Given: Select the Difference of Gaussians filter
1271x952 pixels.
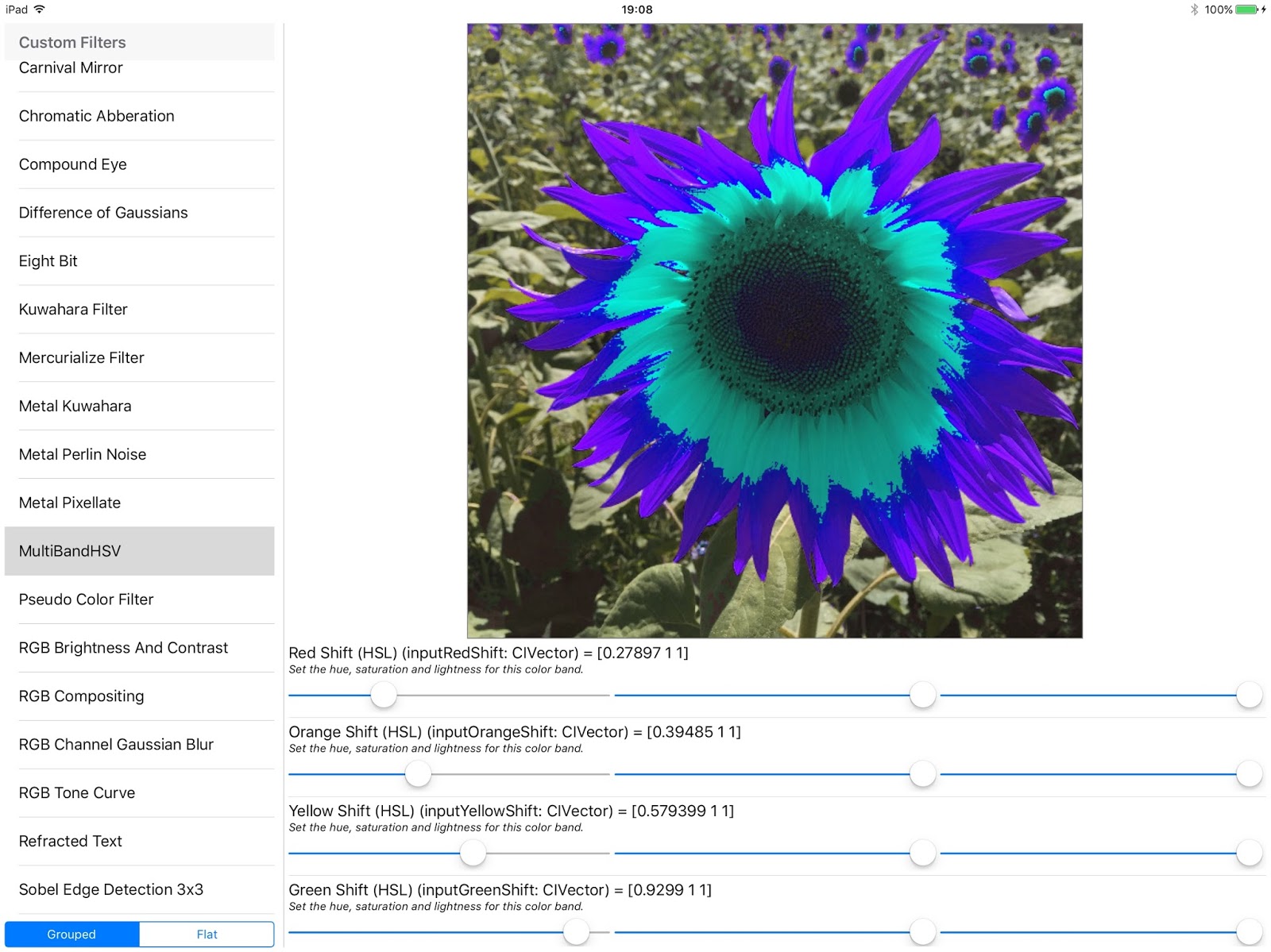Looking at the screenshot, I should pyautogui.click(x=102, y=213).
